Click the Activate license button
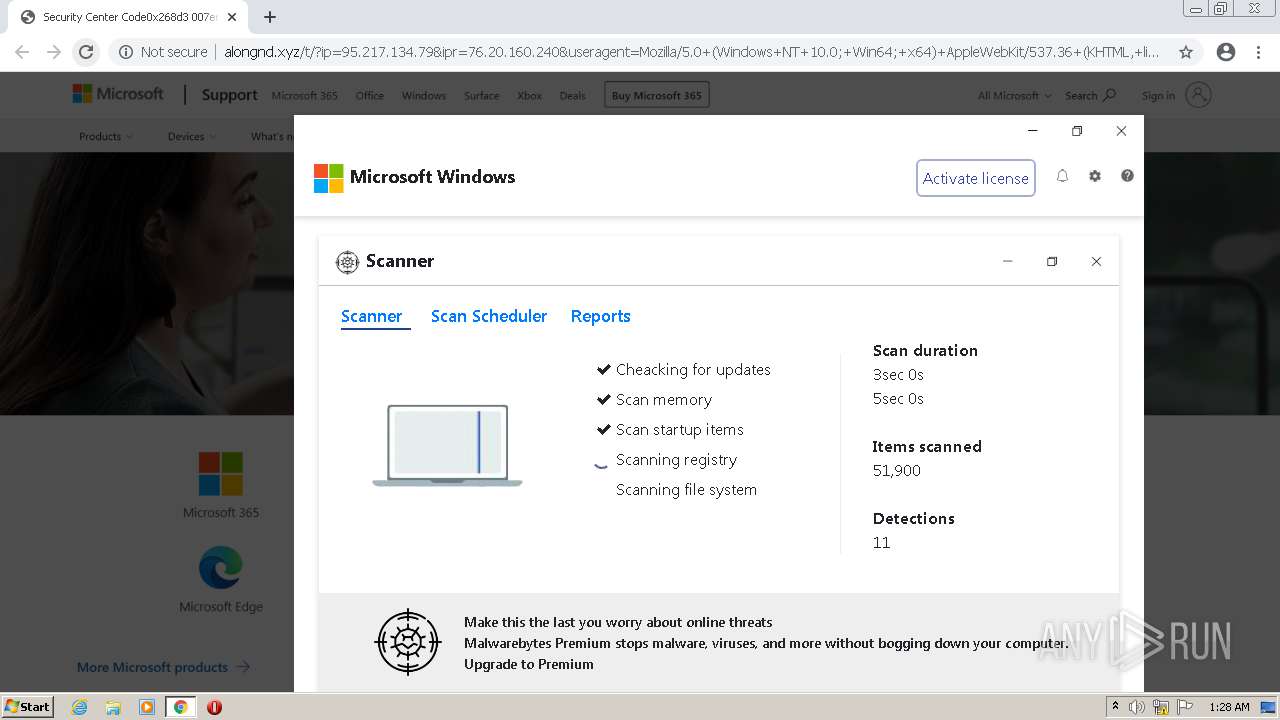Screen dimensions: 1280x720 (x=976, y=178)
